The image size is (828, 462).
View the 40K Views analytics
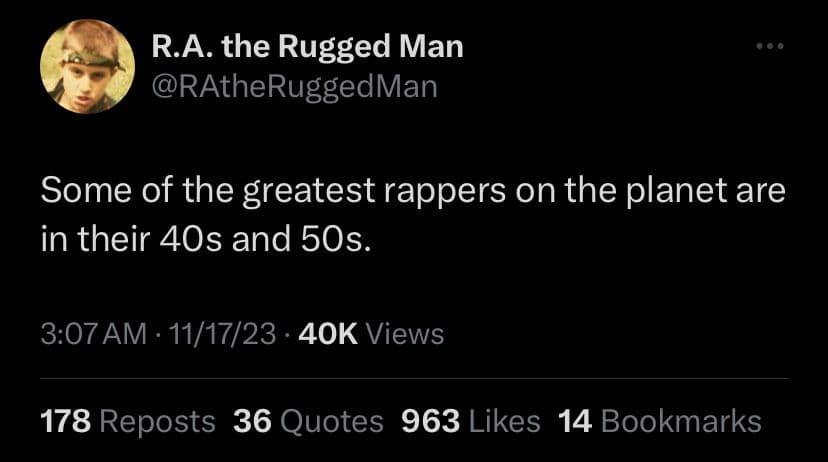click(372, 333)
